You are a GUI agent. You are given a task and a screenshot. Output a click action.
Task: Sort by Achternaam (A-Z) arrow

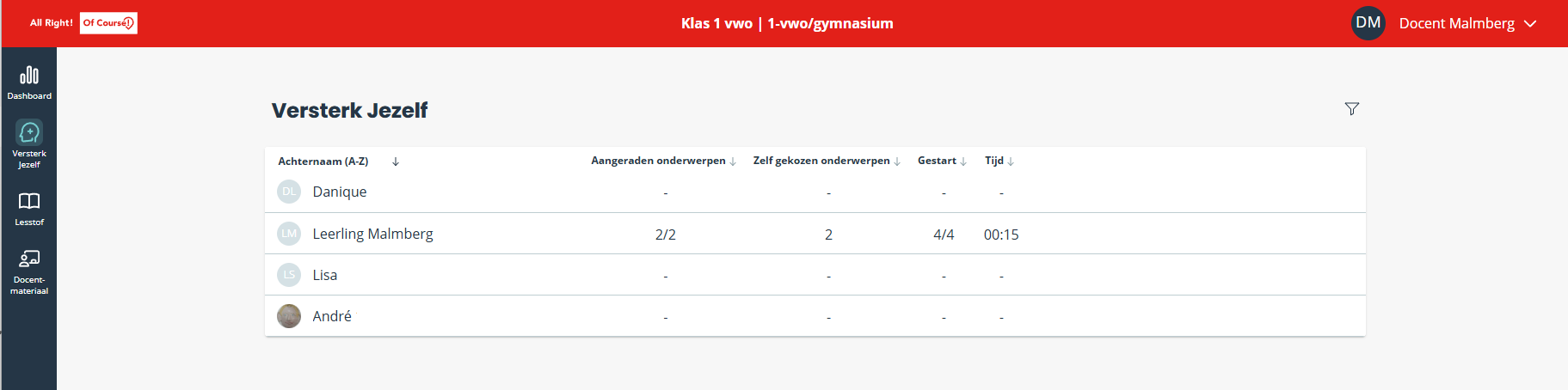tap(396, 161)
